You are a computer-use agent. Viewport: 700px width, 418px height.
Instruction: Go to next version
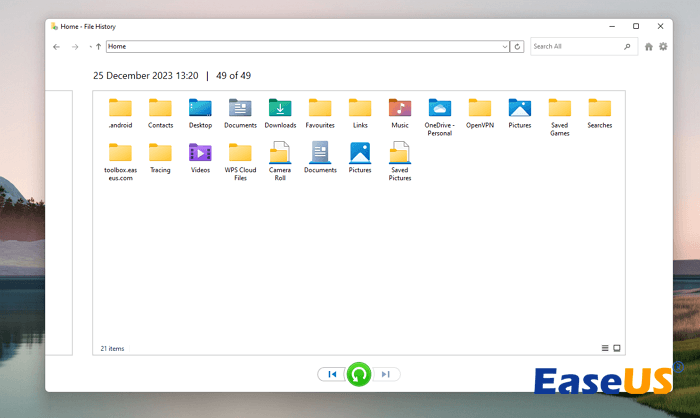(387, 374)
